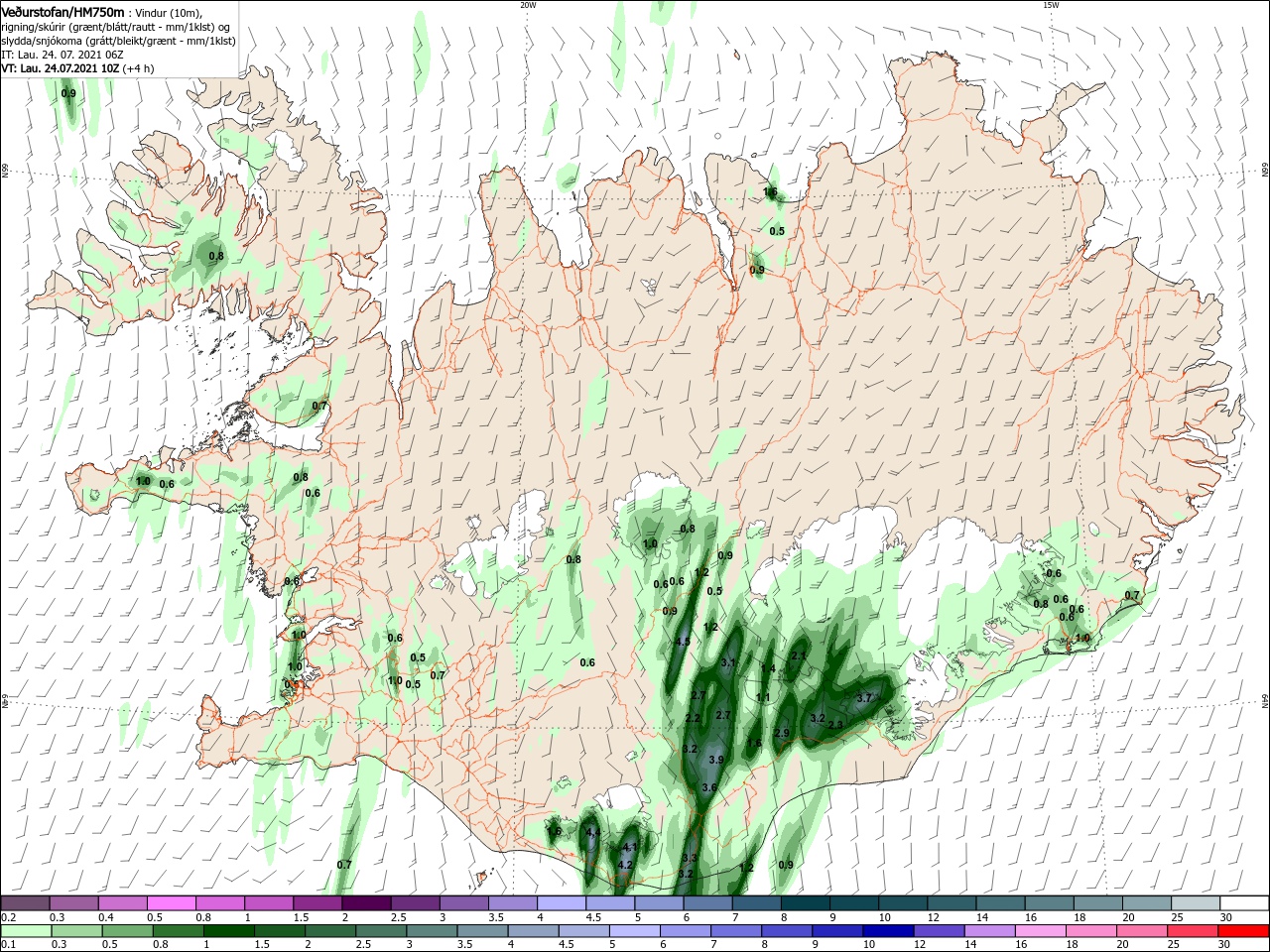The height and width of the screenshot is (952, 1270).
Task: Click the light pink 16 rain scale swatch
Action: [1039, 931]
